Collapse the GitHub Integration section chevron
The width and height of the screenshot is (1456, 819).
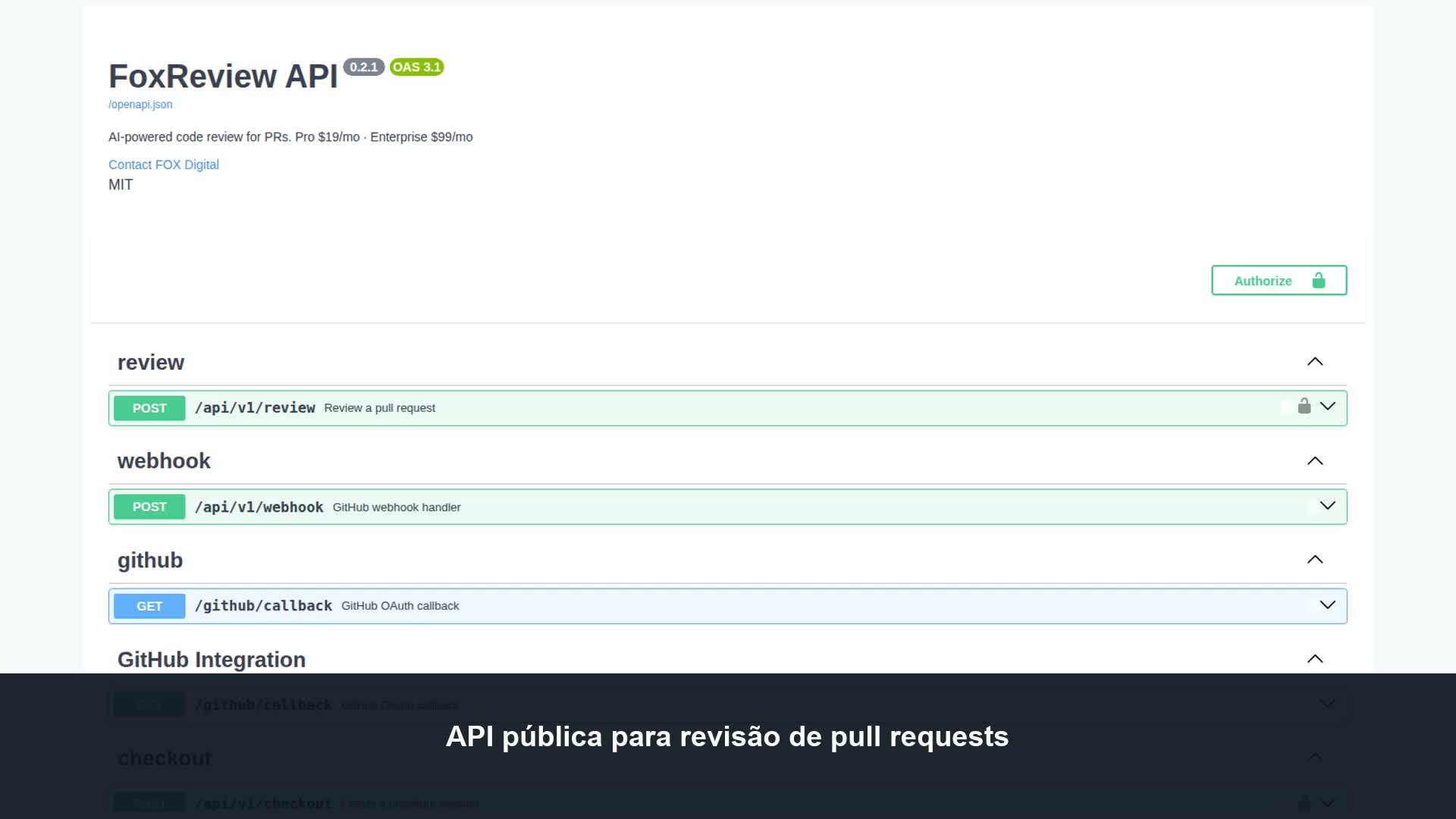point(1315,659)
